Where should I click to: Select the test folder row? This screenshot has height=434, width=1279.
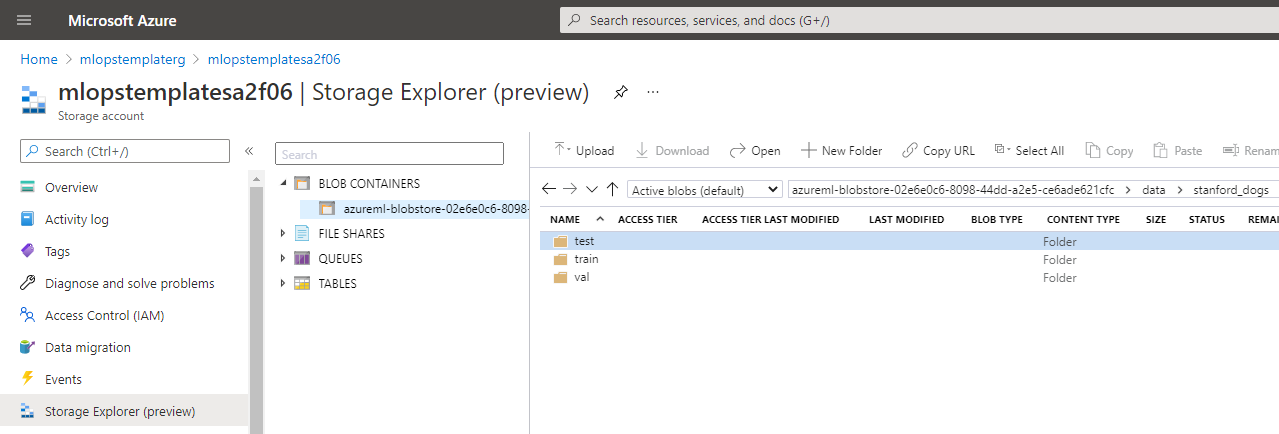coord(908,241)
